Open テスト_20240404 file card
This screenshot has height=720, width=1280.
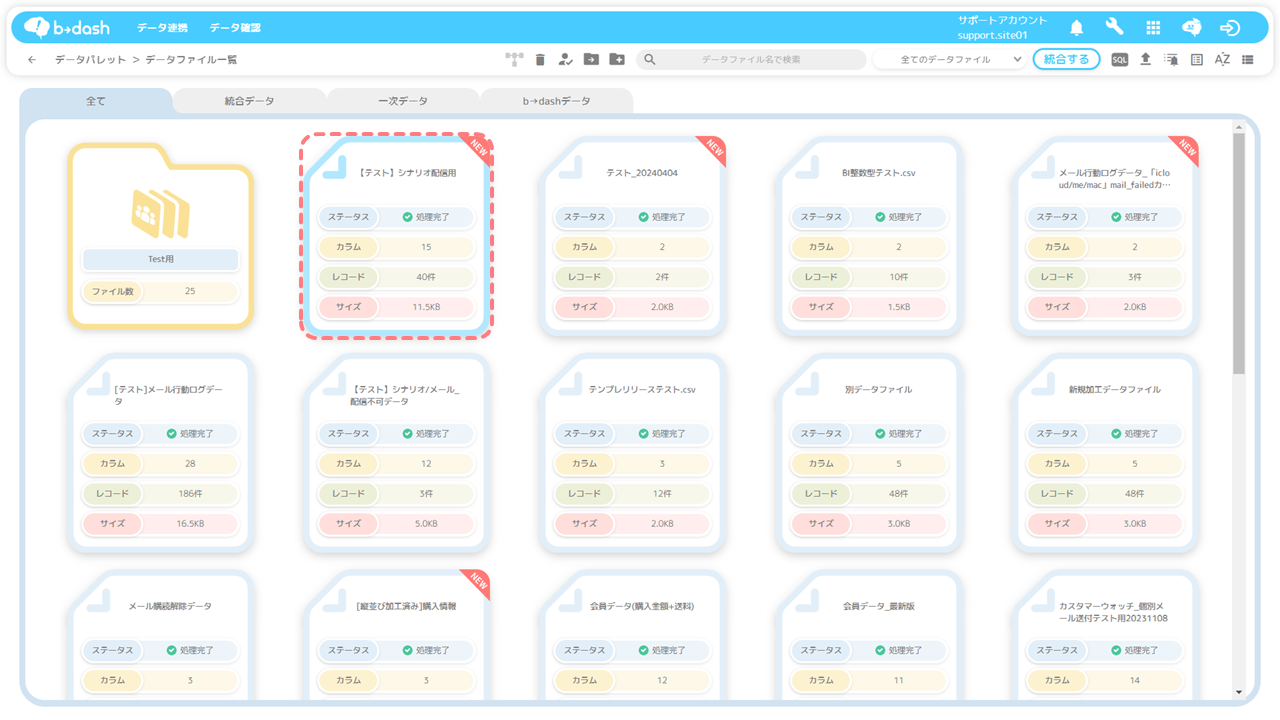pyautogui.click(x=633, y=236)
